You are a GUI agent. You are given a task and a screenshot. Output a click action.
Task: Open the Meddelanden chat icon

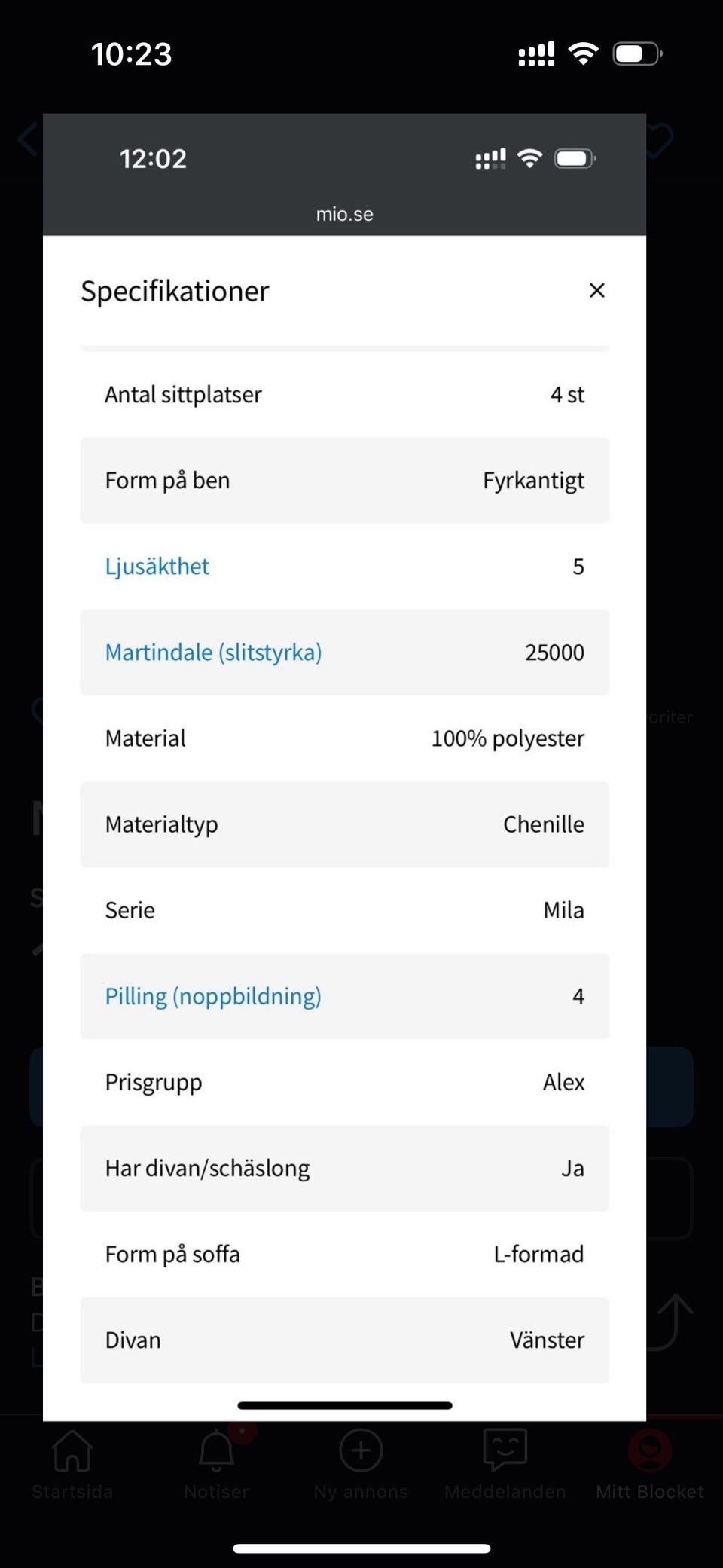[x=505, y=1449]
